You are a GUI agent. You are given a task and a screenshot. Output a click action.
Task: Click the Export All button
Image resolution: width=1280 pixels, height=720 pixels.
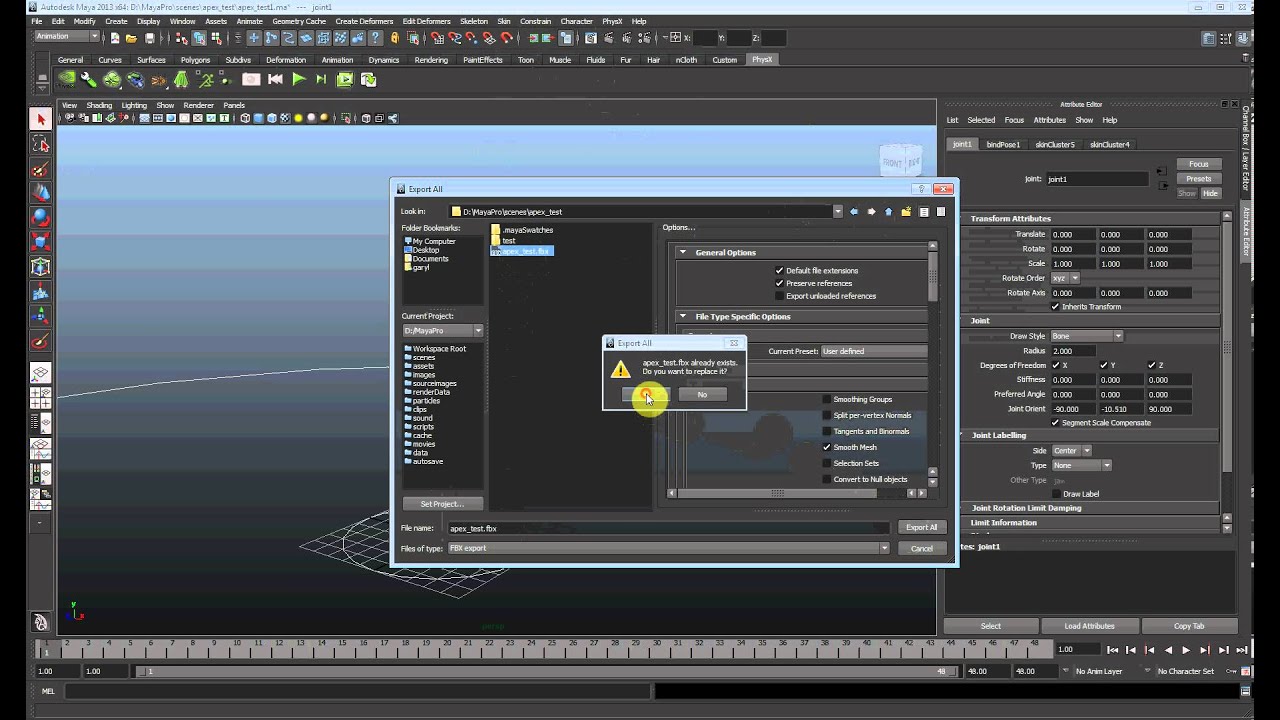pyautogui.click(x=921, y=528)
